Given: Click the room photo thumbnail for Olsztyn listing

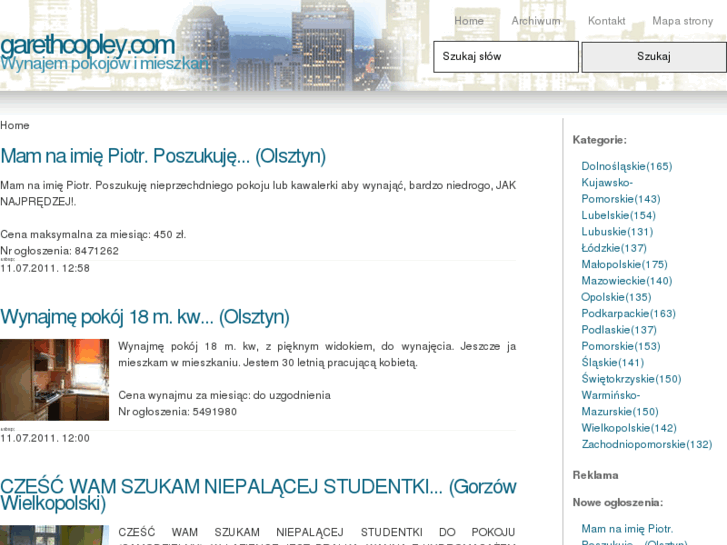Looking at the screenshot, I should (54, 380).
